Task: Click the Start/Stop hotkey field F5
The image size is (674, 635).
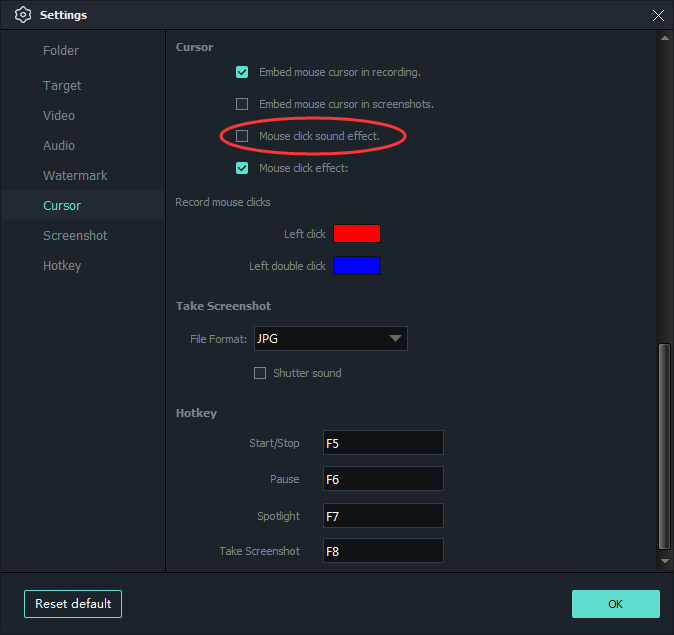Action: coord(383,443)
